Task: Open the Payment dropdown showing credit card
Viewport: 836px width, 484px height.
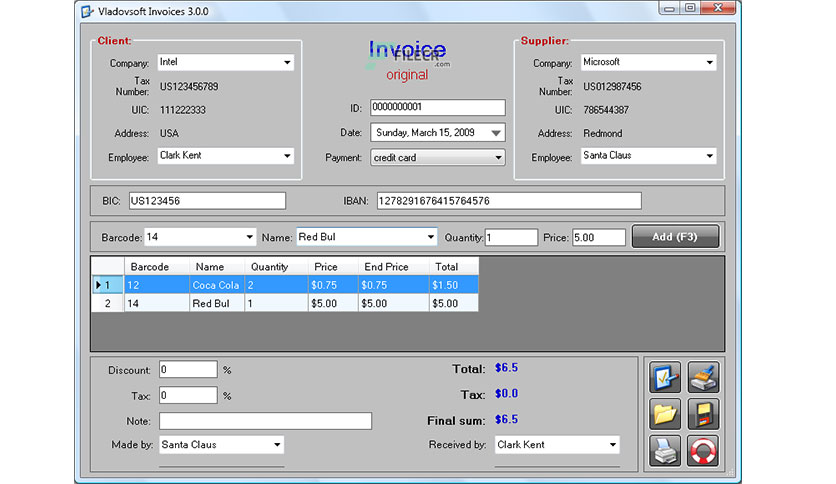Action: point(498,157)
